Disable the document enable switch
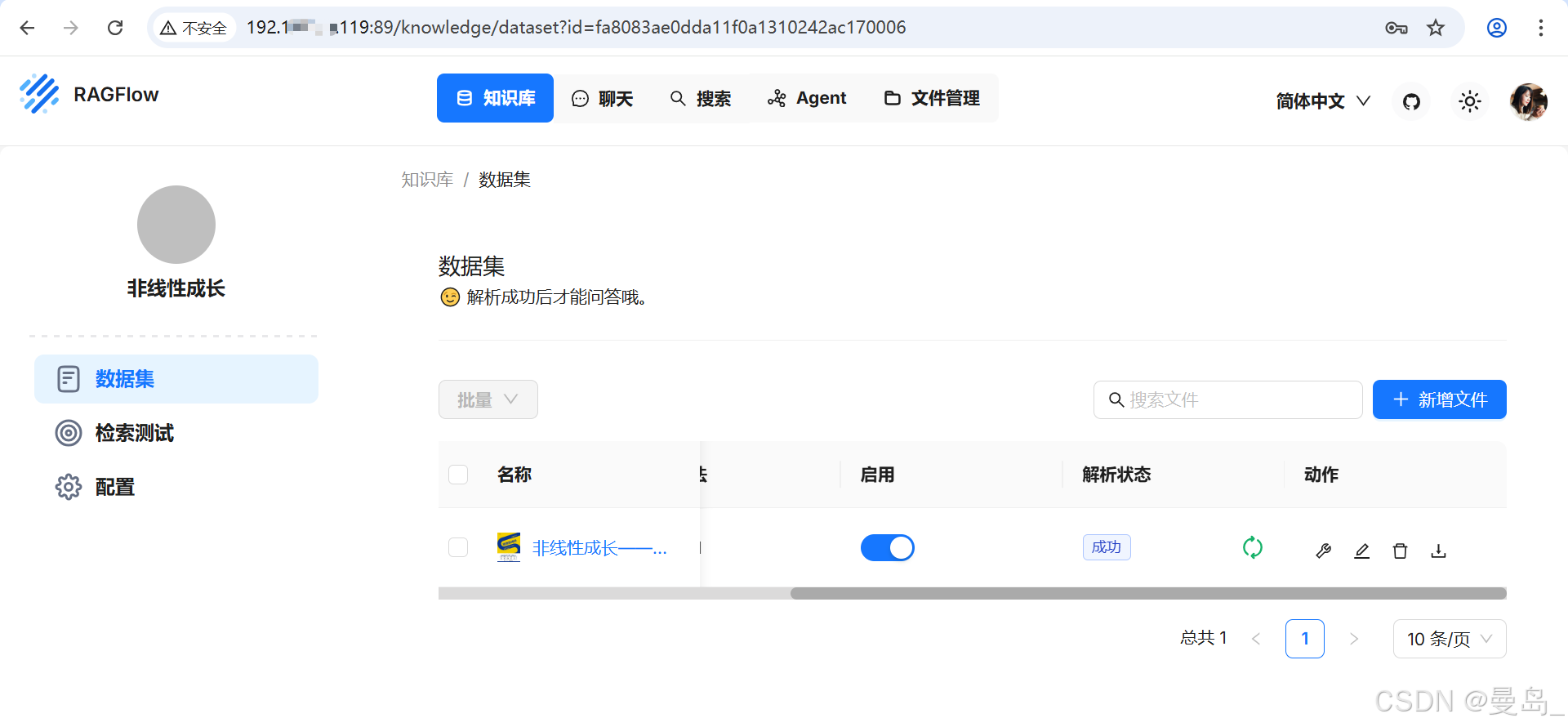 888,547
